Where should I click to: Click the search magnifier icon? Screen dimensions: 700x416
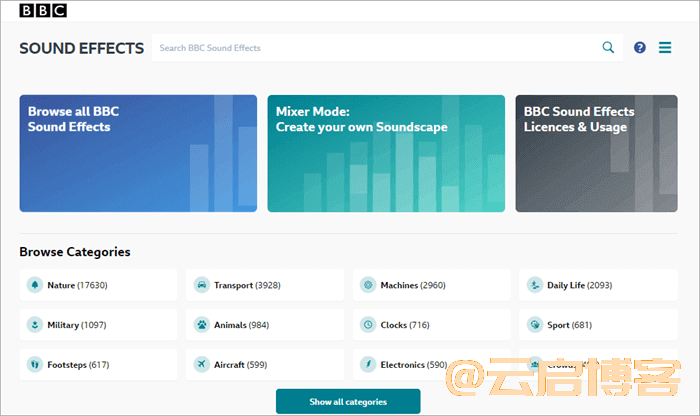(608, 47)
